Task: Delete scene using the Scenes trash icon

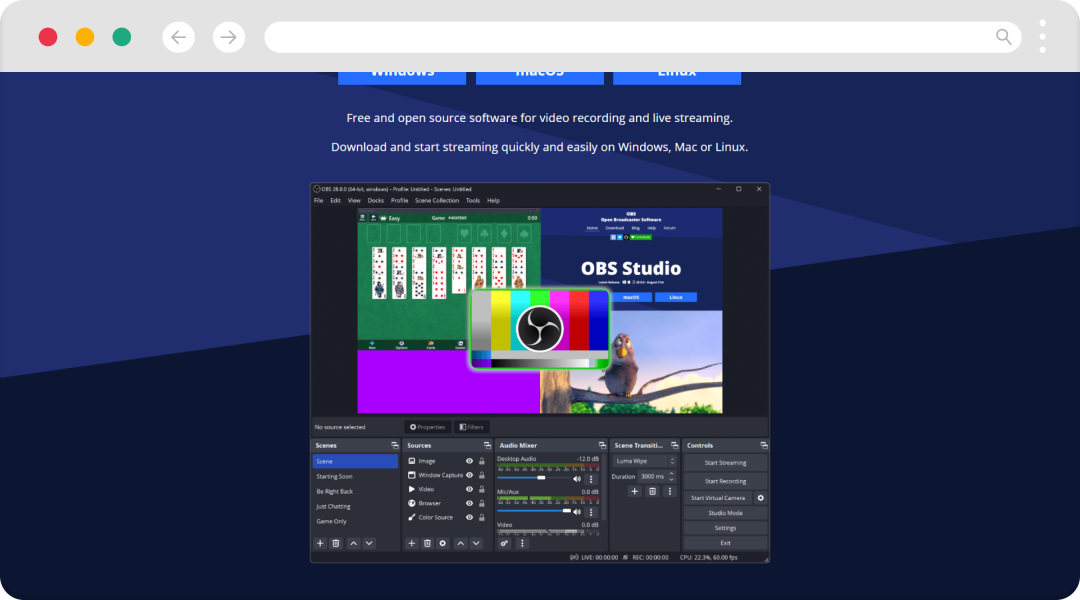Action: tap(336, 544)
